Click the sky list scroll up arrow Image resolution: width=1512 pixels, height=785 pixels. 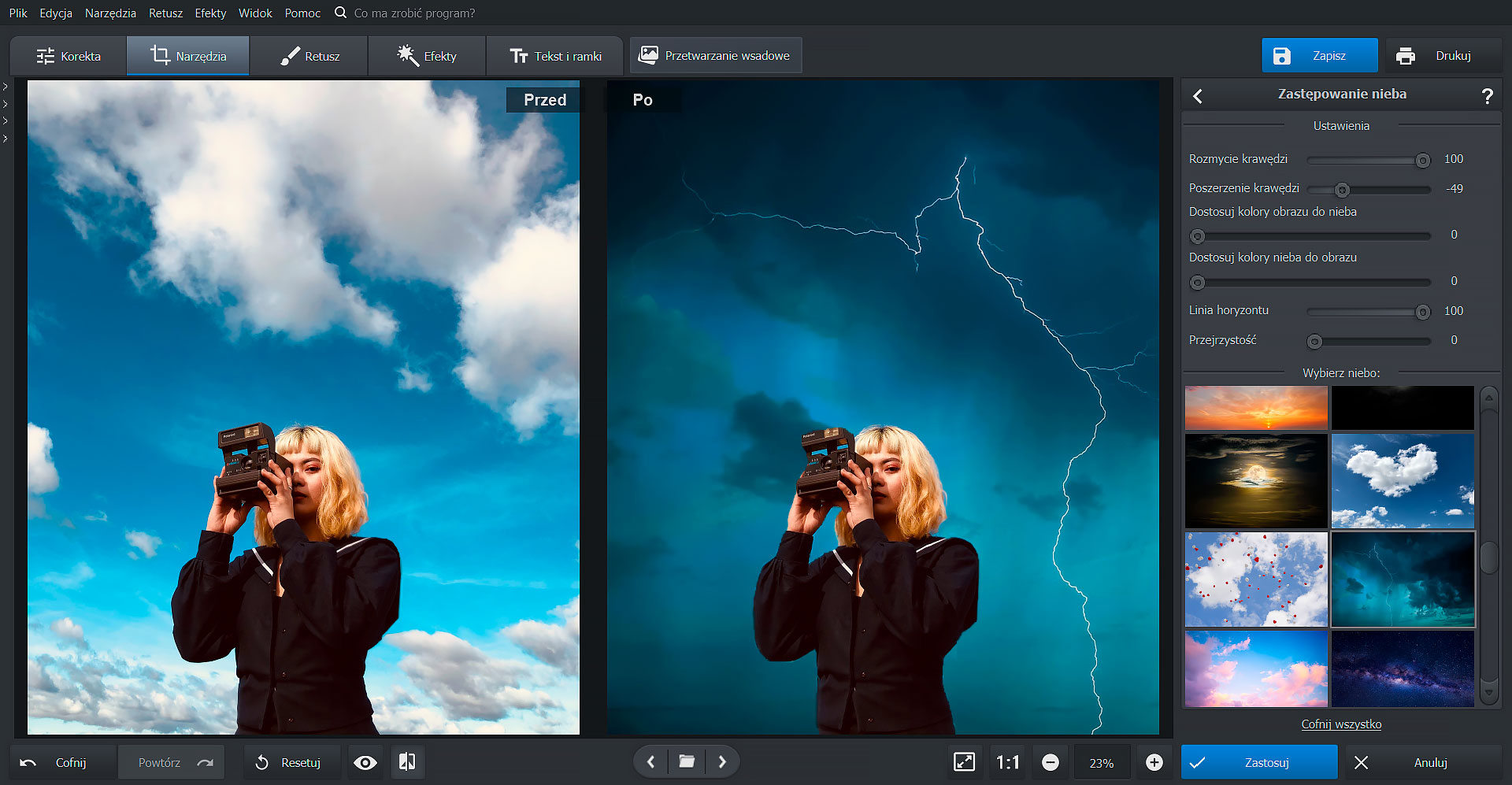pyautogui.click(x=1488, y=398)
